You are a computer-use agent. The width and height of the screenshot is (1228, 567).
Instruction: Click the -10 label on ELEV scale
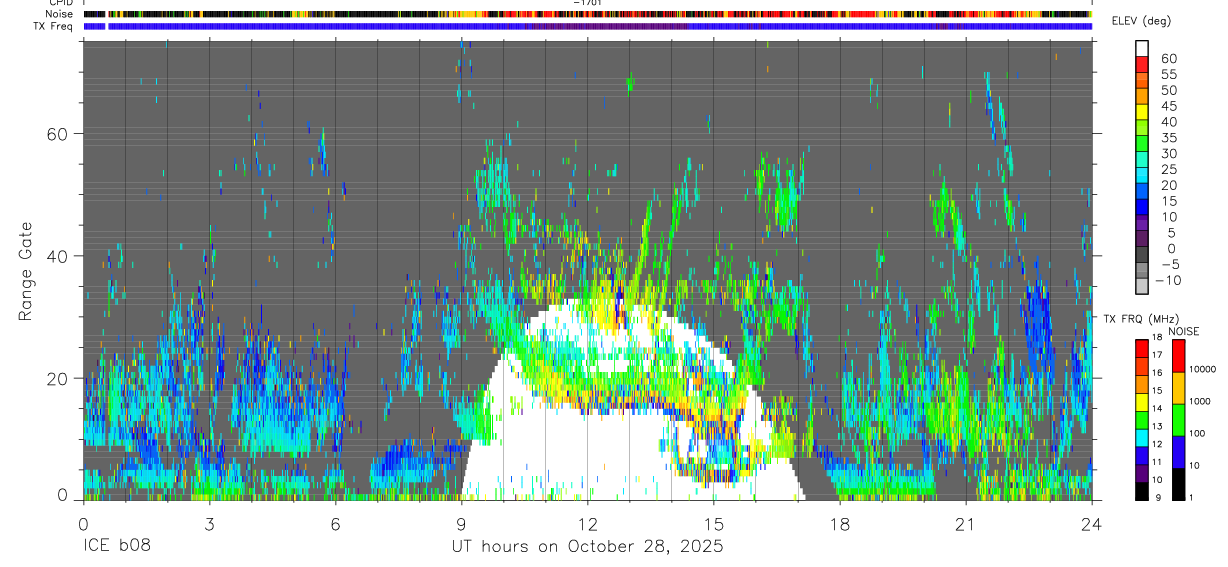tap(1167, 281)
